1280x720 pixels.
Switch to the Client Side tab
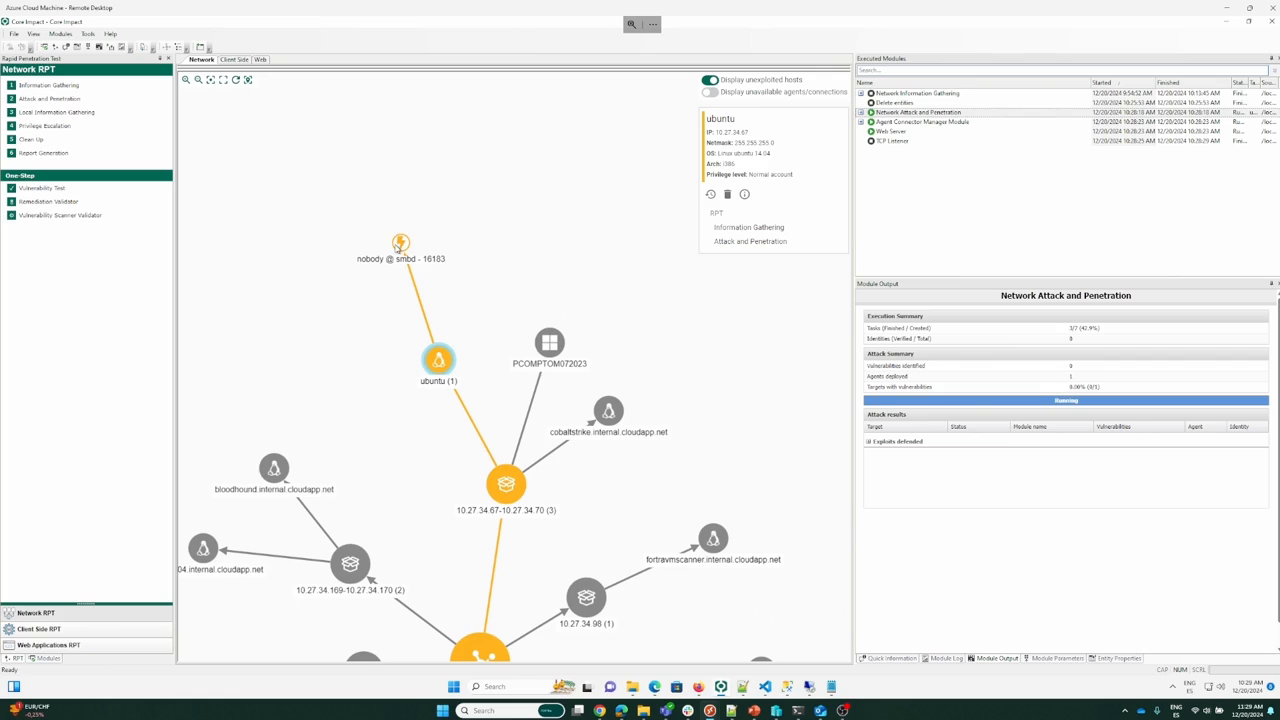pos(234,59)
